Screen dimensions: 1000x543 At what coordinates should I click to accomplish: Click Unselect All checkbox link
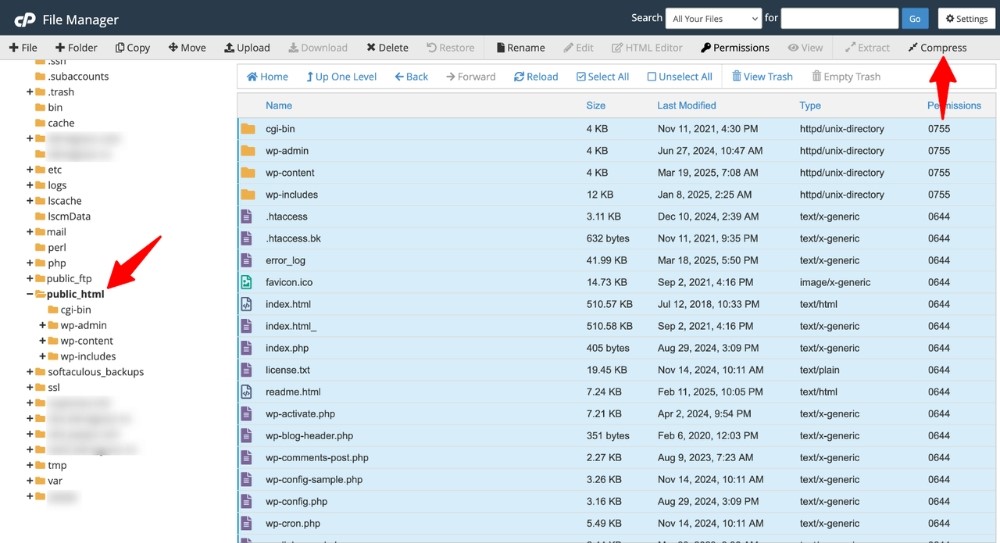[680, 77]
